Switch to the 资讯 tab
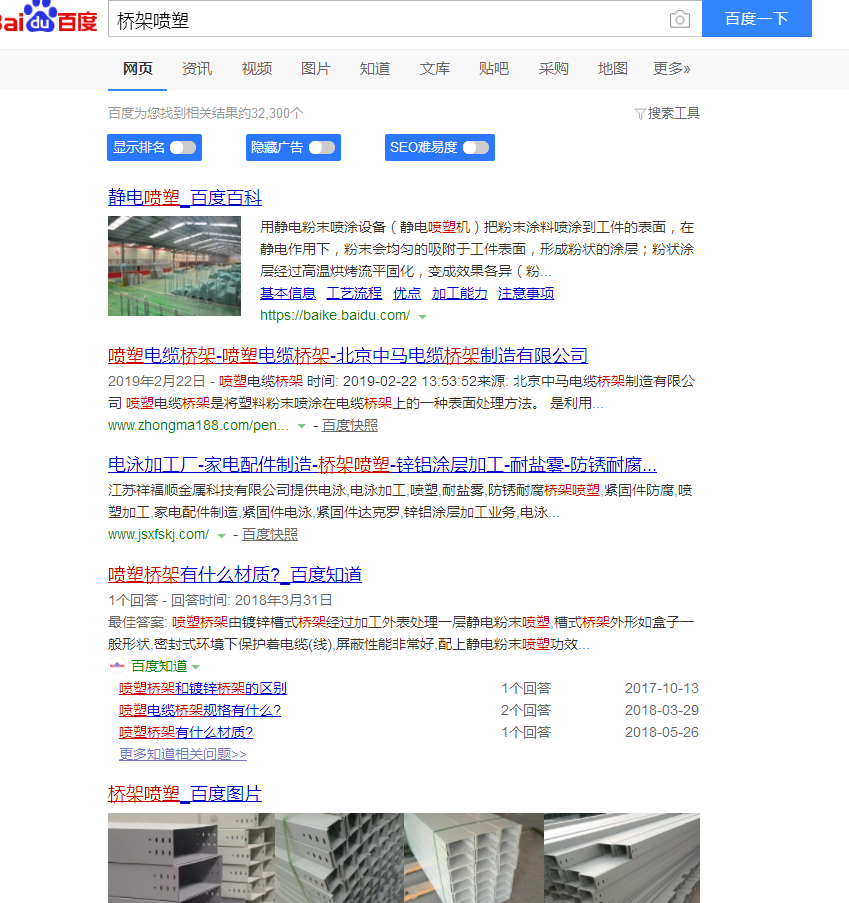The height and width of the screenshot is (903, 849). coord(197,69)
